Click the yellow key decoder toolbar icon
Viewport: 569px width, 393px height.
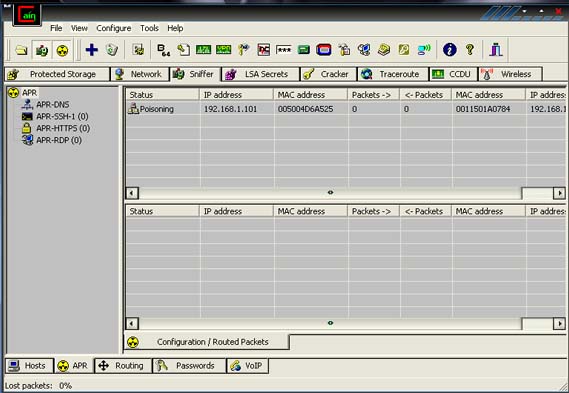[404, 50]
